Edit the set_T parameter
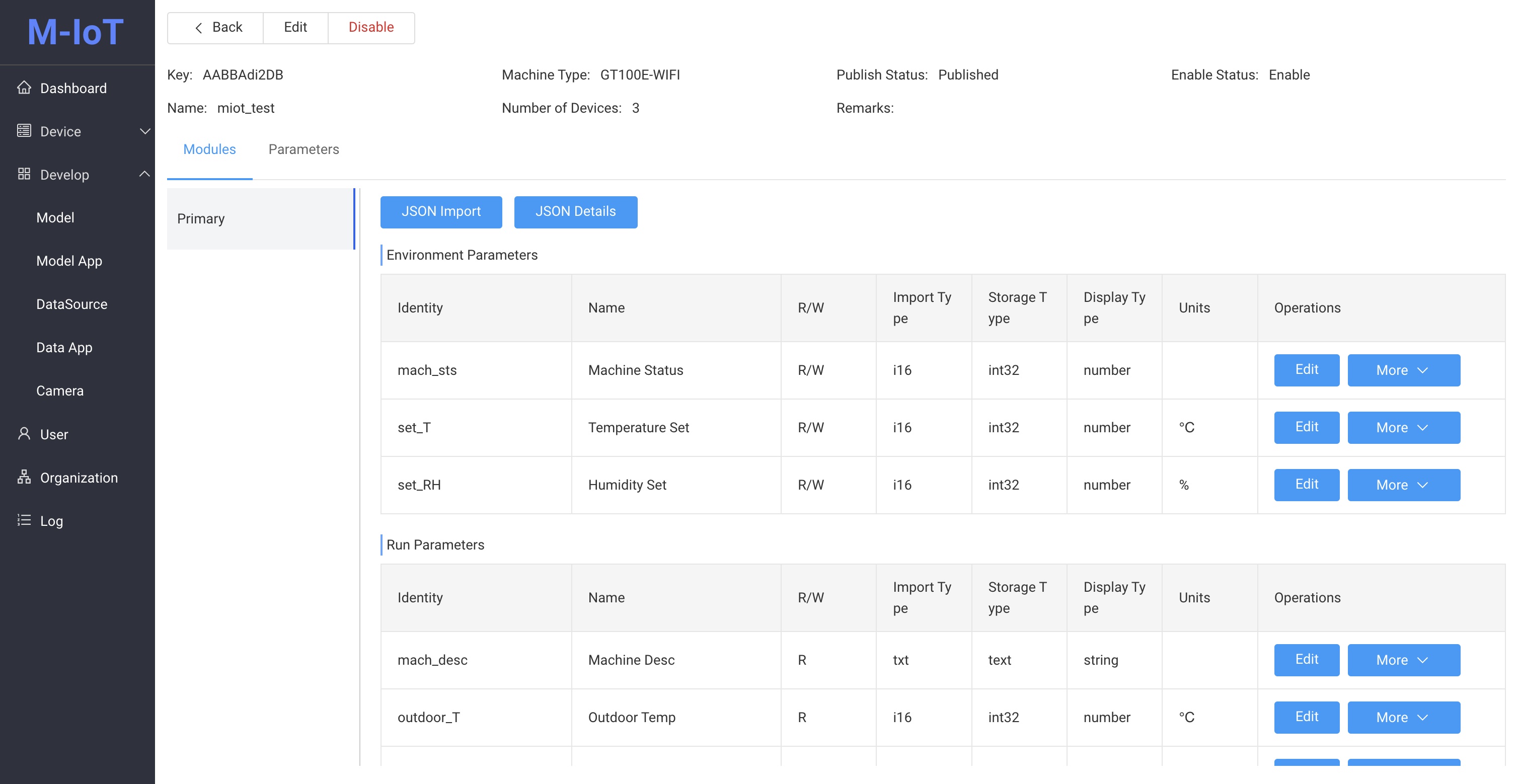The image size is (1518, 784). (1307, 427)
